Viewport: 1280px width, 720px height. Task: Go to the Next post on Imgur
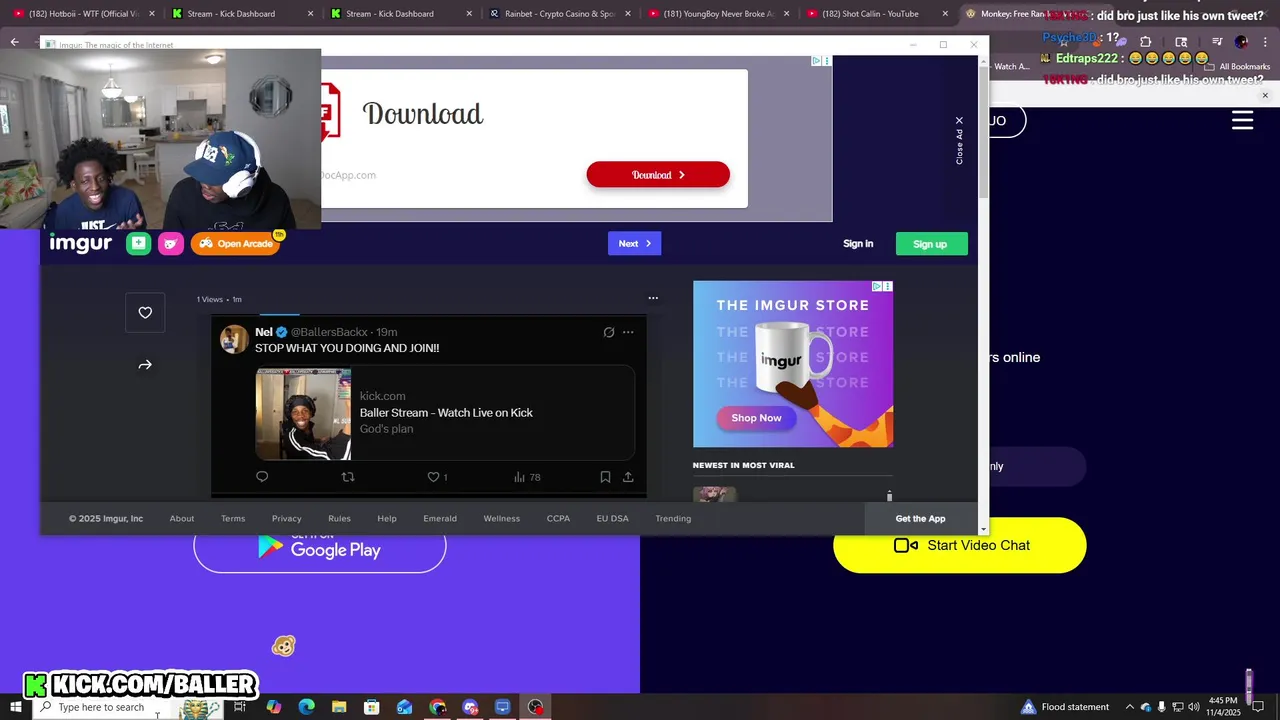coord(634,243)
